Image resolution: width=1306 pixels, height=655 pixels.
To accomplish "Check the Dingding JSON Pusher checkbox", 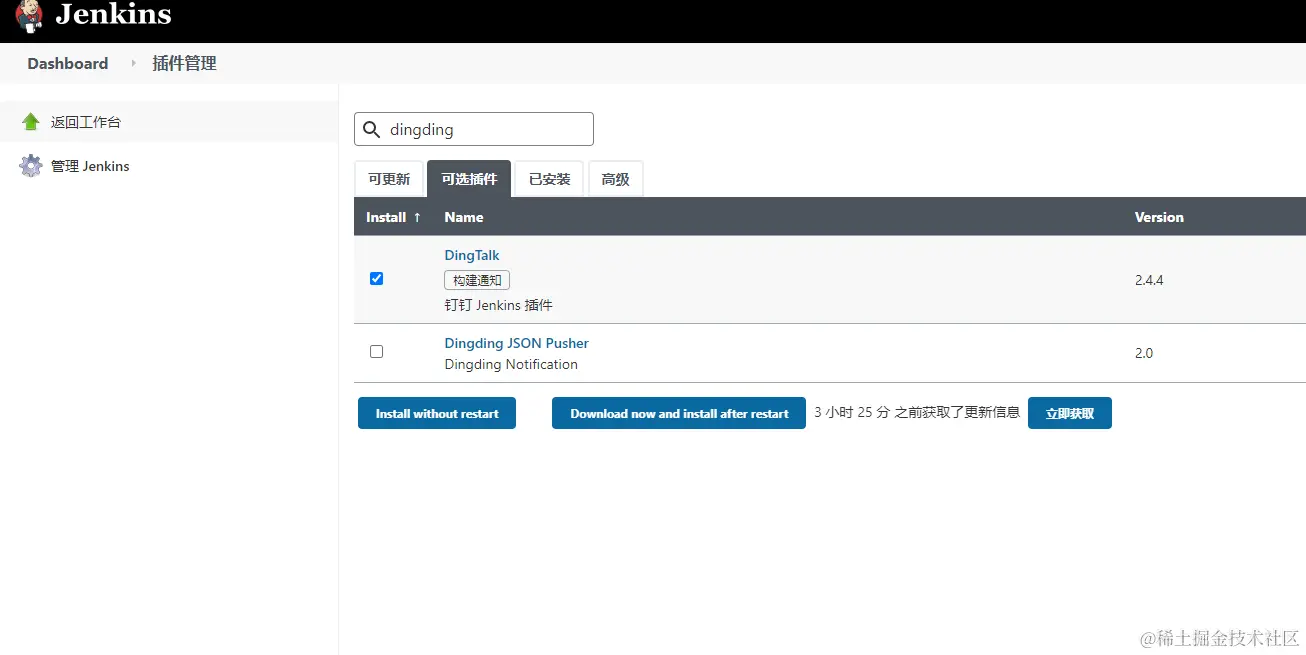I will (x=376, y=351).
